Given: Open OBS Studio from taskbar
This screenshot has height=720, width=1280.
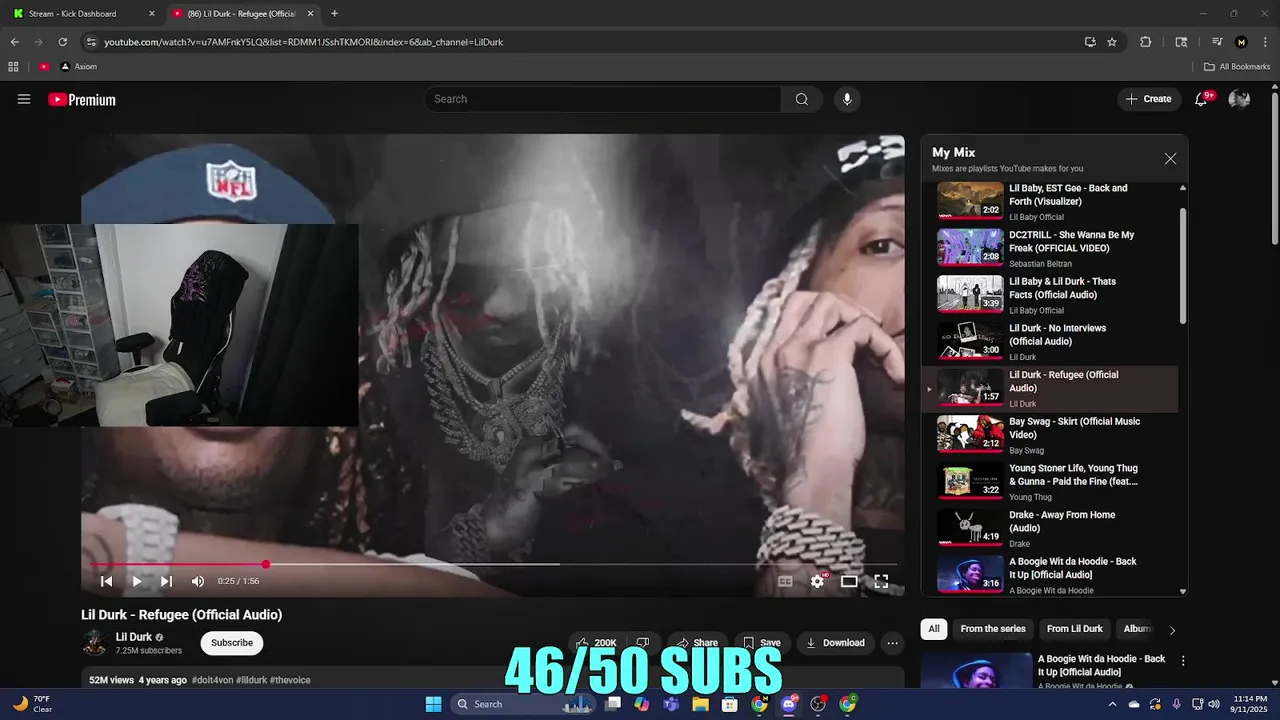Looking at the screenshot, I should pyautogui.click(x=818, y=704).
